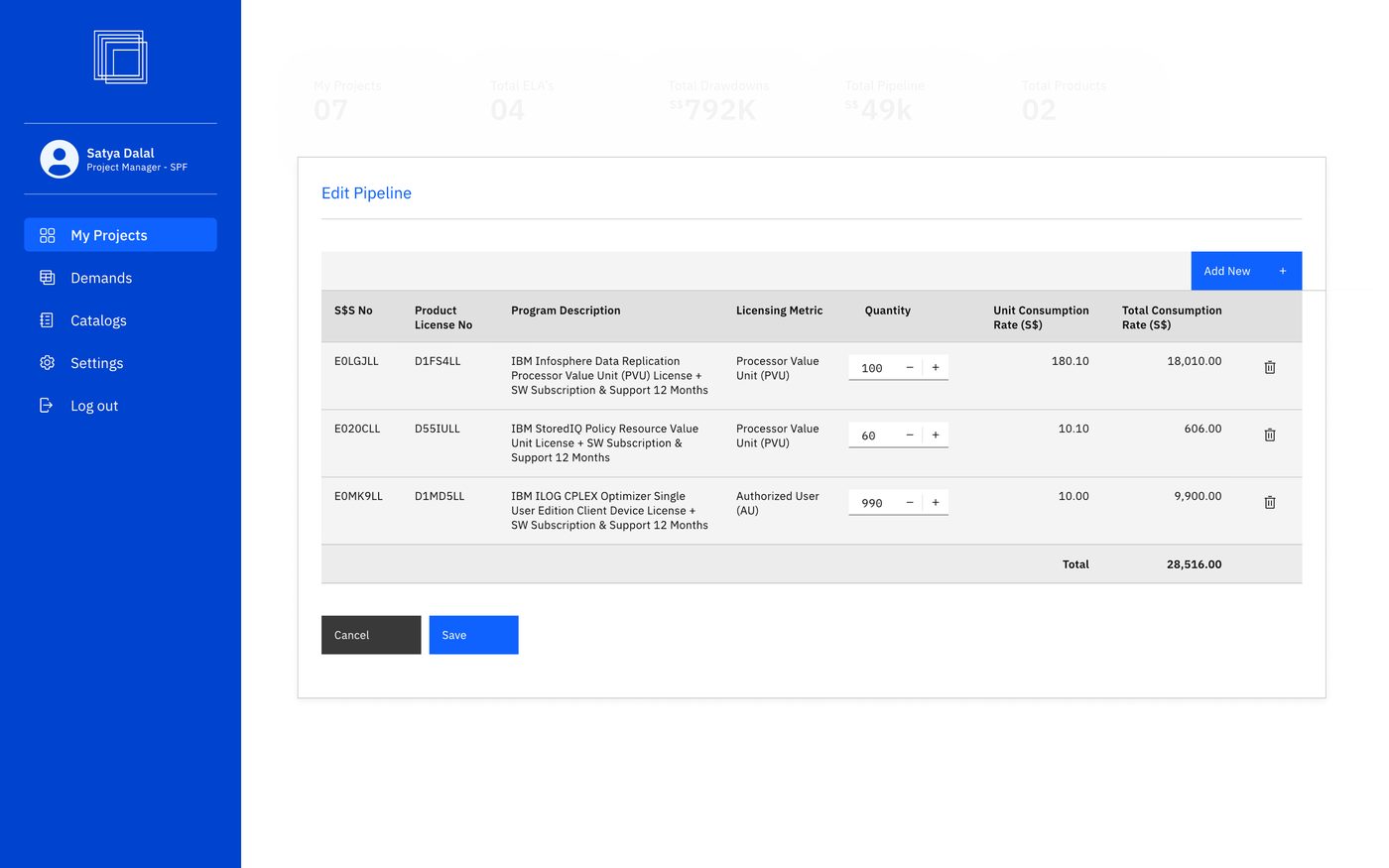Increase quantity for row E020CLL

click(x=936, y=434)
